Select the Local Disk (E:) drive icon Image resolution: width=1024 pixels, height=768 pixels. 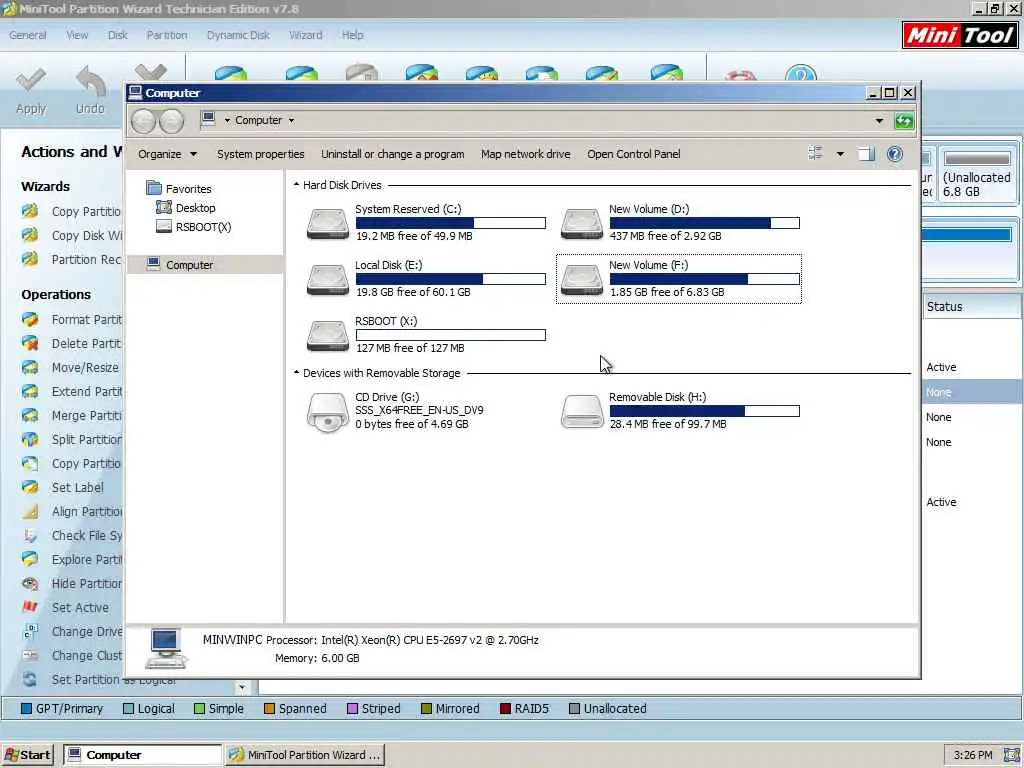[328, 280]
